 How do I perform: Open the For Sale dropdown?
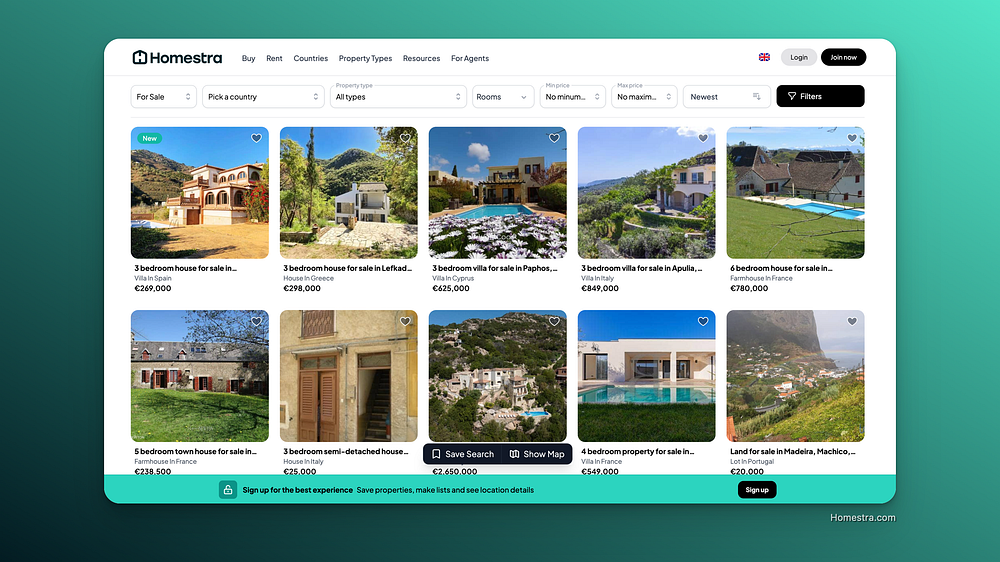click(x=163, y=96)
